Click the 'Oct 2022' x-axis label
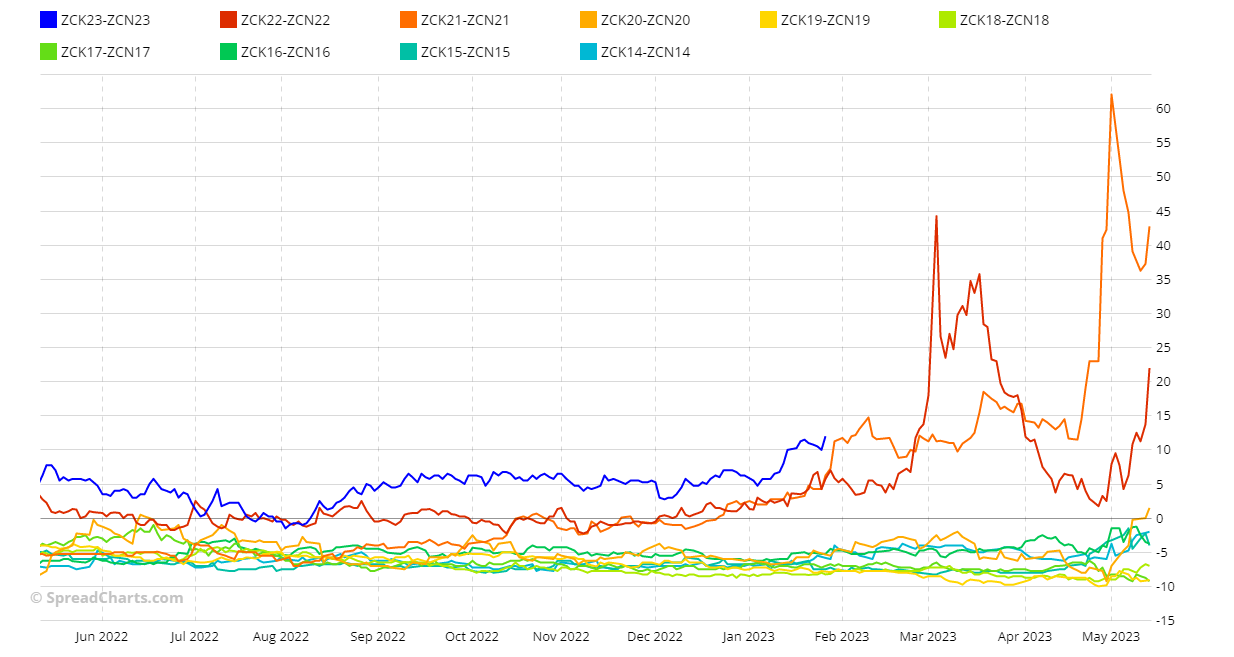Screen dimensions: 1234x657 tap(471, 636)
